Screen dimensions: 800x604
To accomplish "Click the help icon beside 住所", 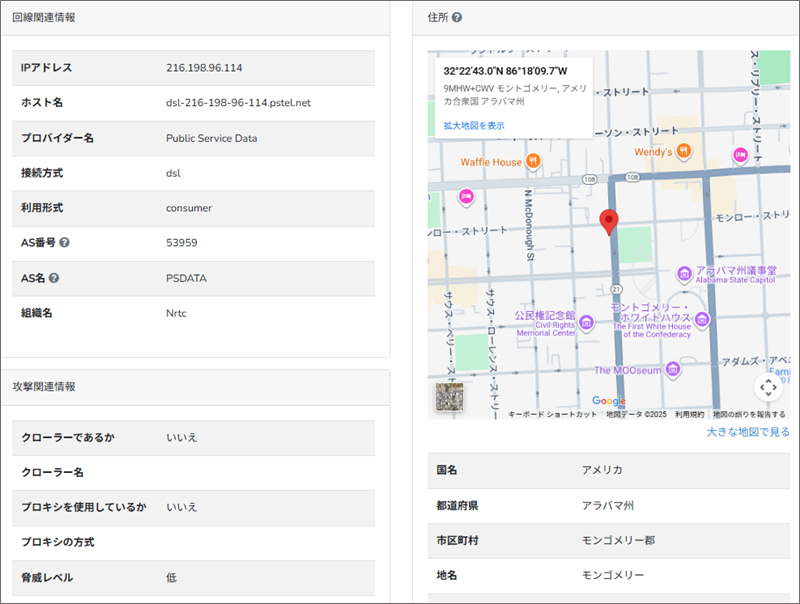I will 457,18.
